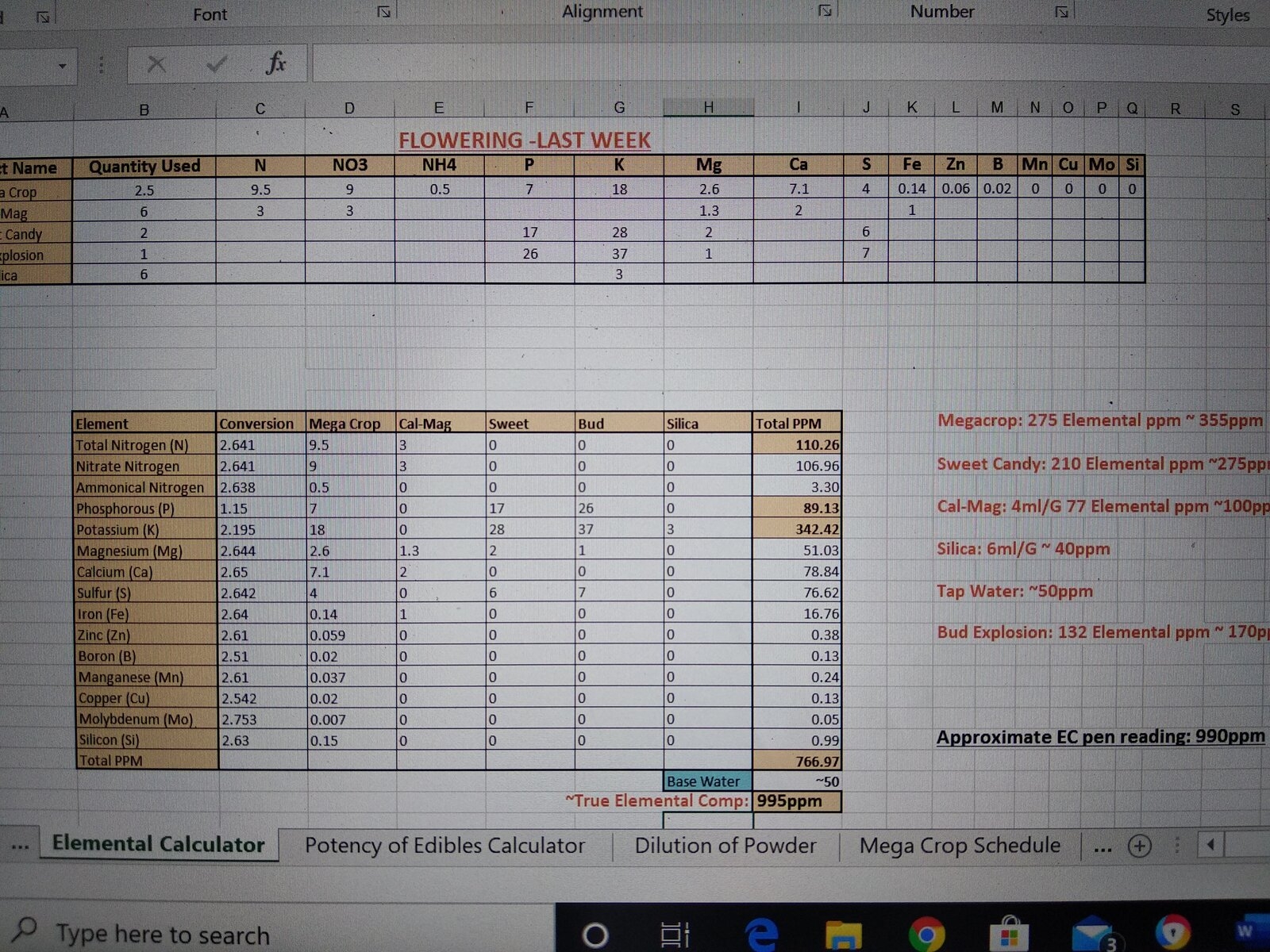Launch Microsoft Edge from taskbar

(760, 935)
